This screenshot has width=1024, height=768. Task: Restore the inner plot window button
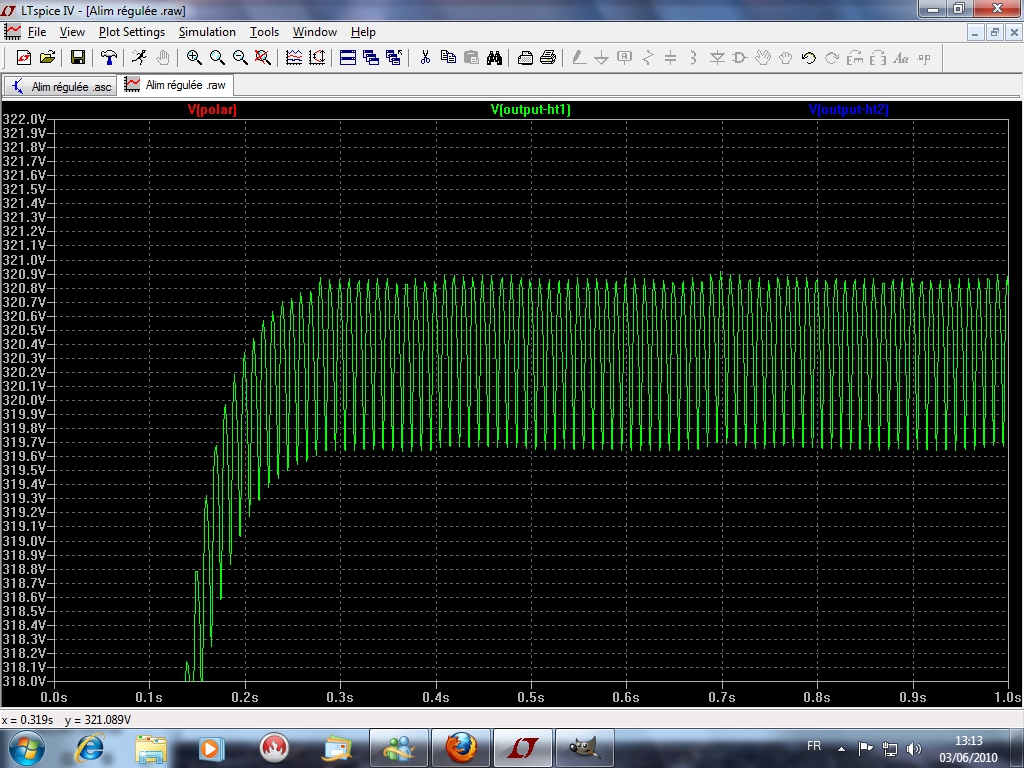click(x=995, y=32)
